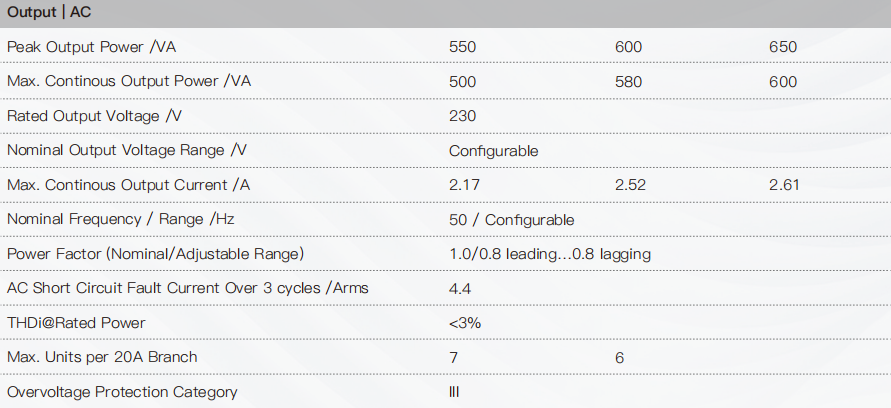Click Configurable in Nominal Output Voltage Range row
Image resolution: width=891 pixels, height=408 pixels.
[x=493, y=151]
